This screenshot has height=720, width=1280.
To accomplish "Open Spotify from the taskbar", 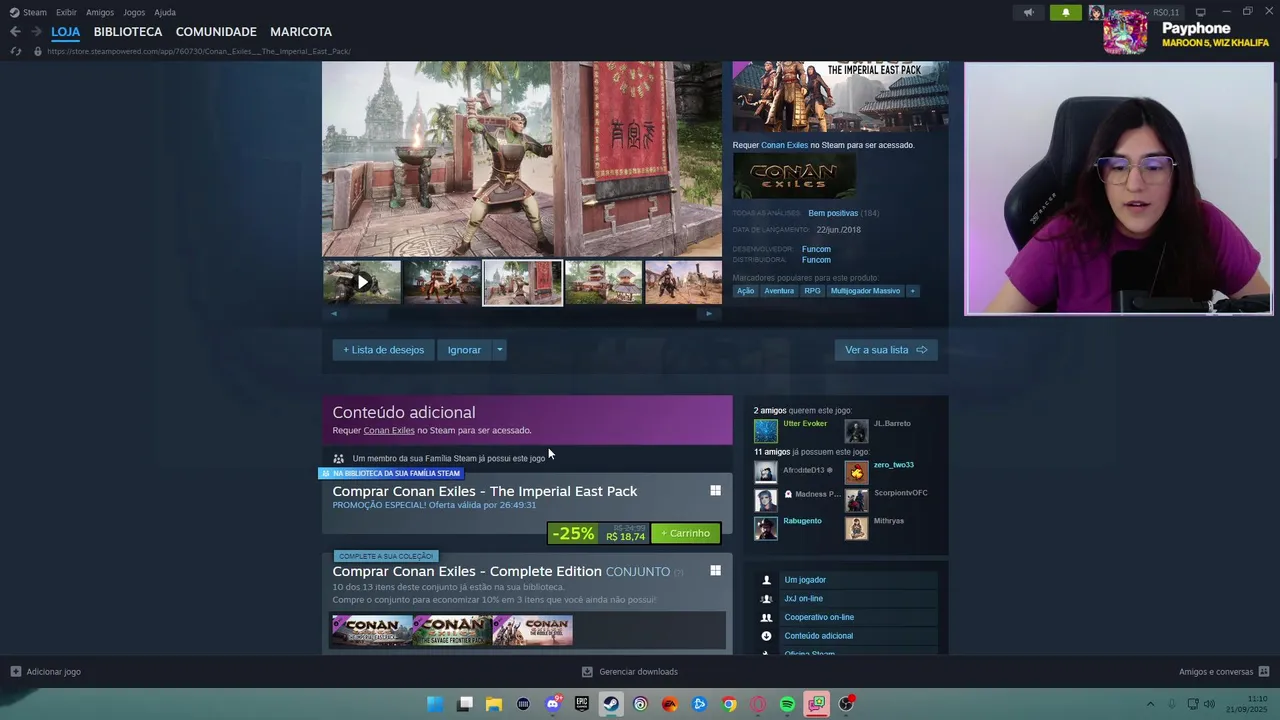I will coord(787,704).
